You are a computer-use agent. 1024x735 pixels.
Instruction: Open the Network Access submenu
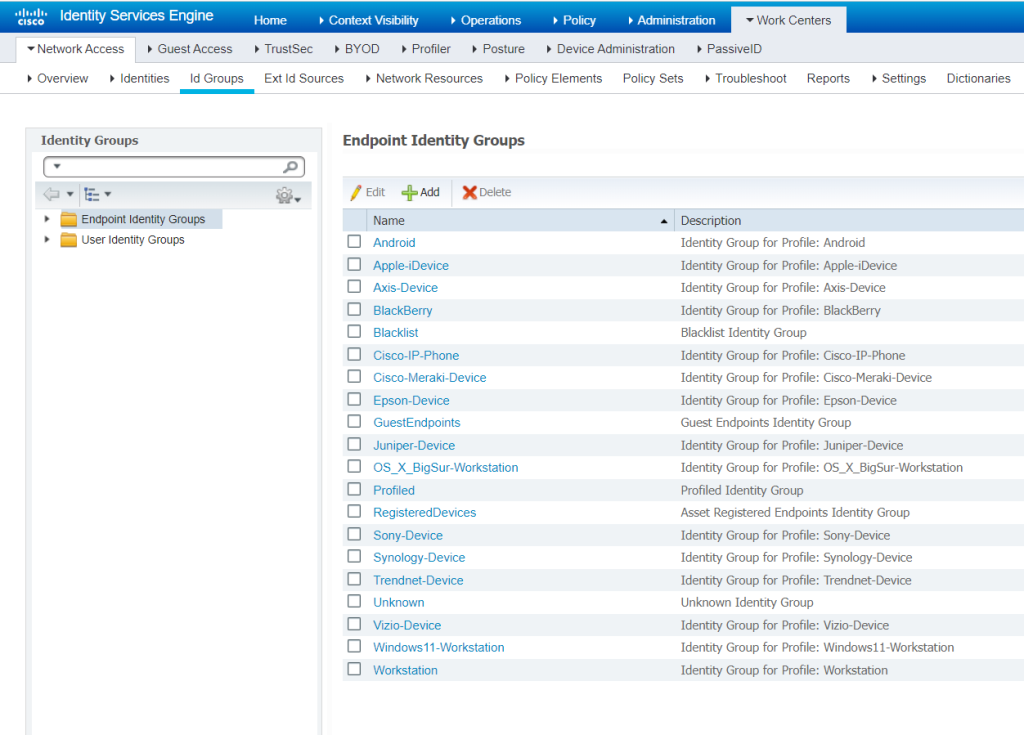pos(75,49)
